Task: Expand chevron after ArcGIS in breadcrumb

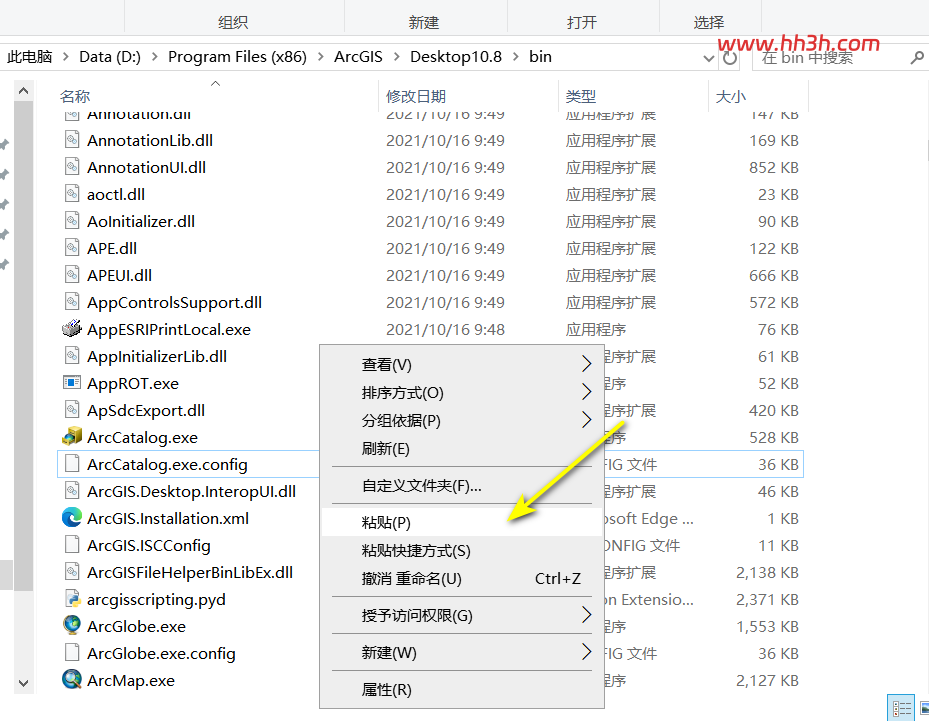Action: pos(396,57)
